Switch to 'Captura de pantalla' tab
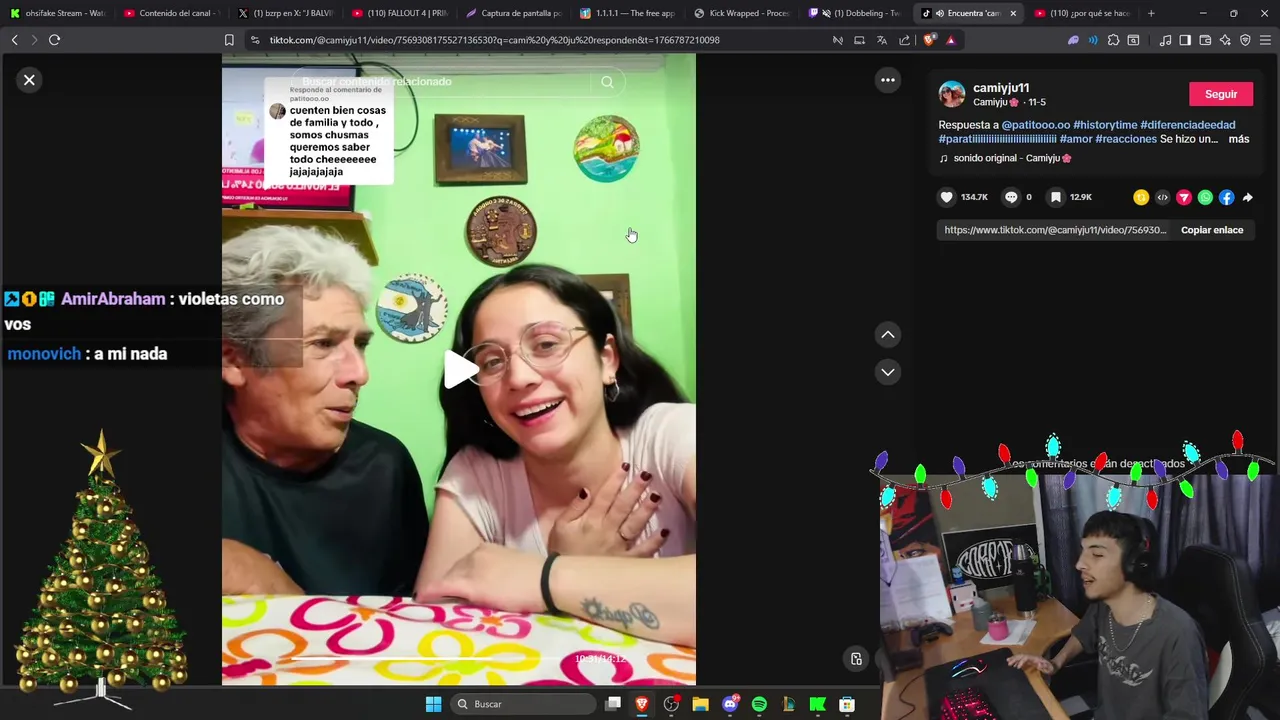The width and height of the screenshot is (1280, 720). pyautogui.click(x=513, y=13)
